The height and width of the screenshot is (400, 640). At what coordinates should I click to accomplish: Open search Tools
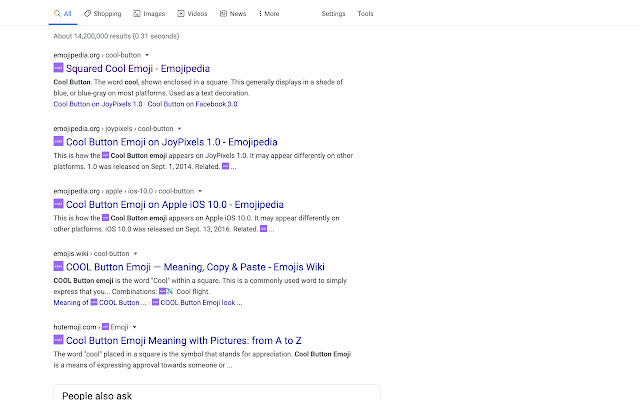click(x=365, y=13)
